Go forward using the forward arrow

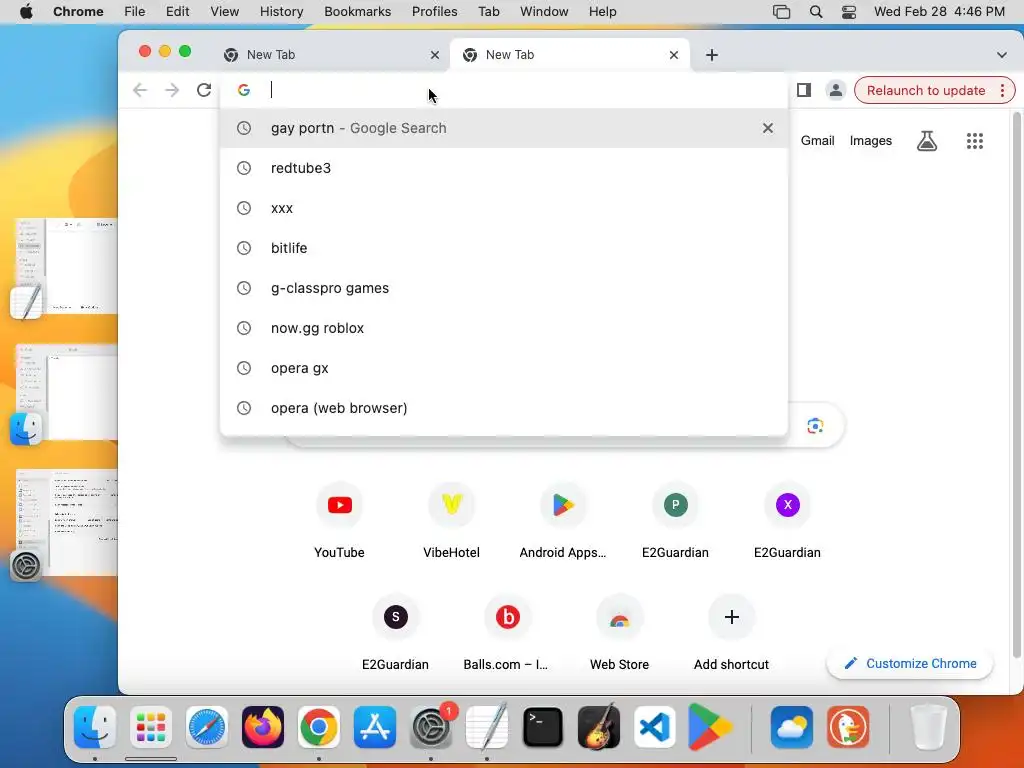[x=172, y=90]
